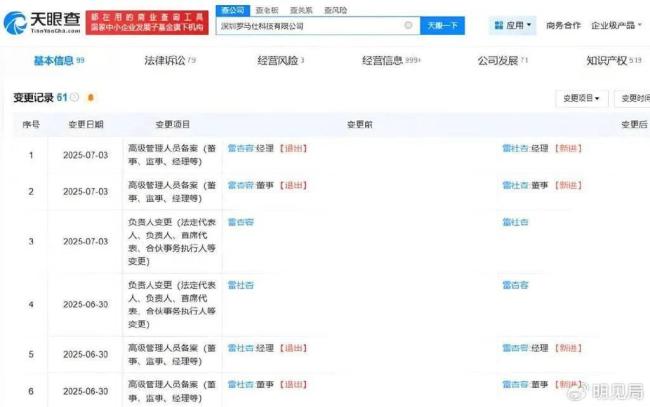Select the 查风险 search tab
This screenshot has height=407, width=650.
[335, 10]
